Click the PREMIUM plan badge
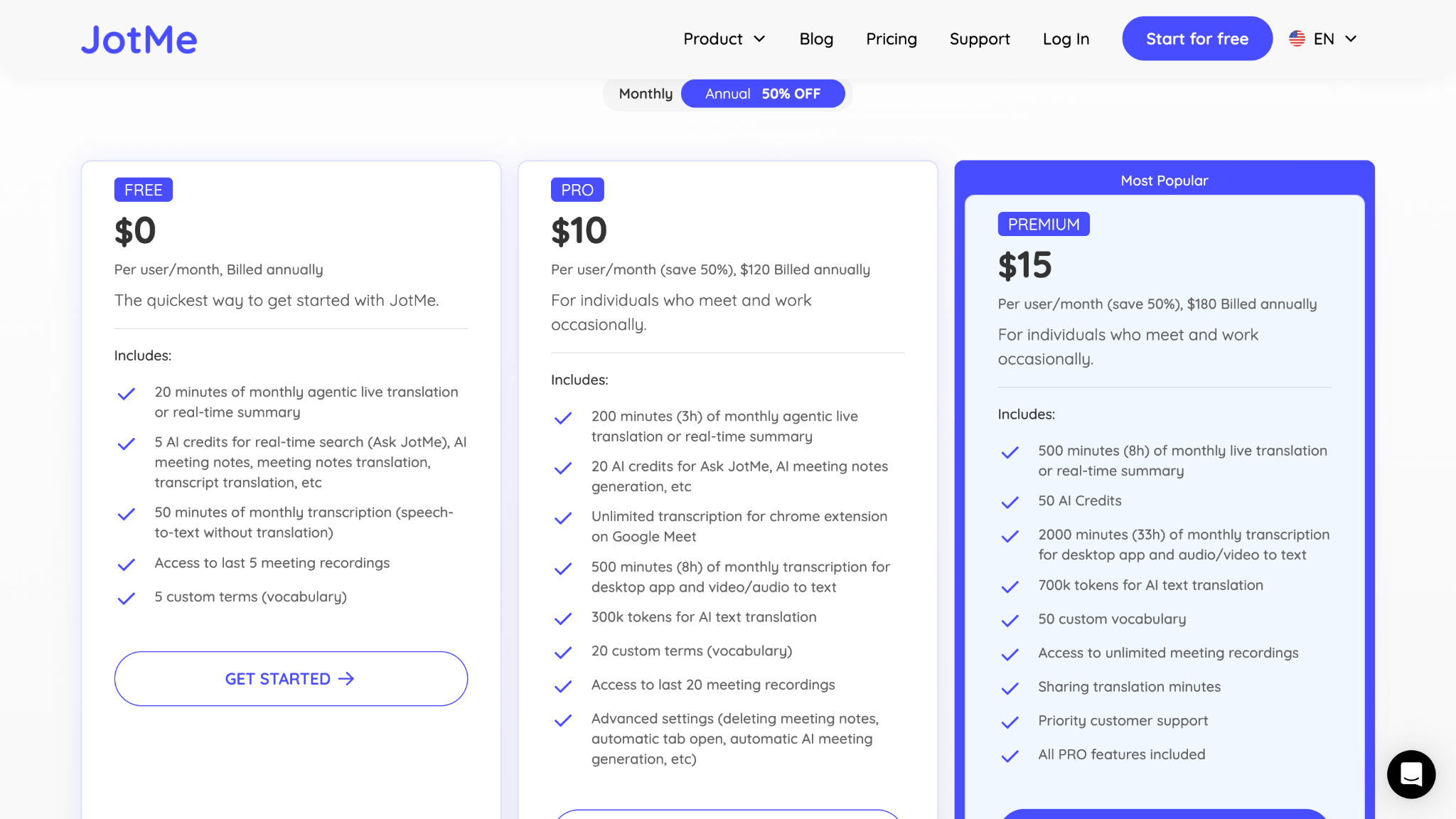This screenshot has width=1456, height=819. click(1044, 224)
